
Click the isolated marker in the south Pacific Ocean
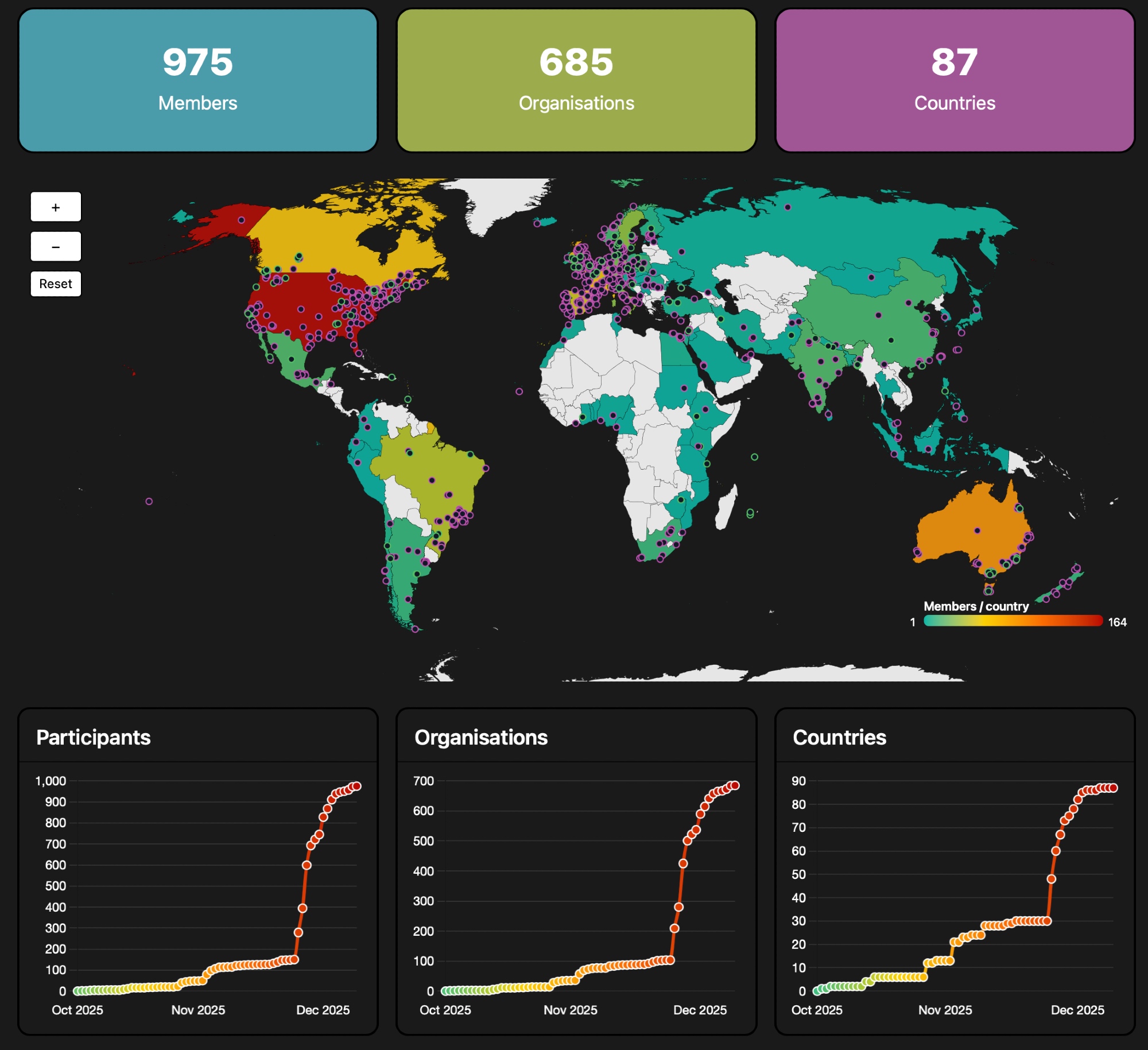(149, 501)
